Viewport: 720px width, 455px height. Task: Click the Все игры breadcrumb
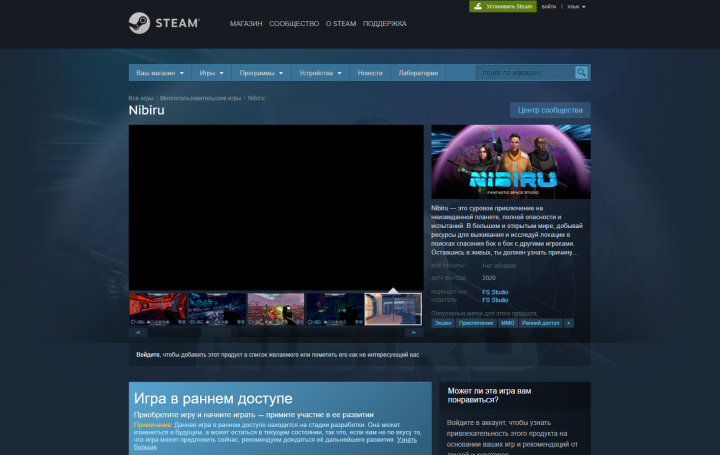pyautogui.click(x=141, y=98)
